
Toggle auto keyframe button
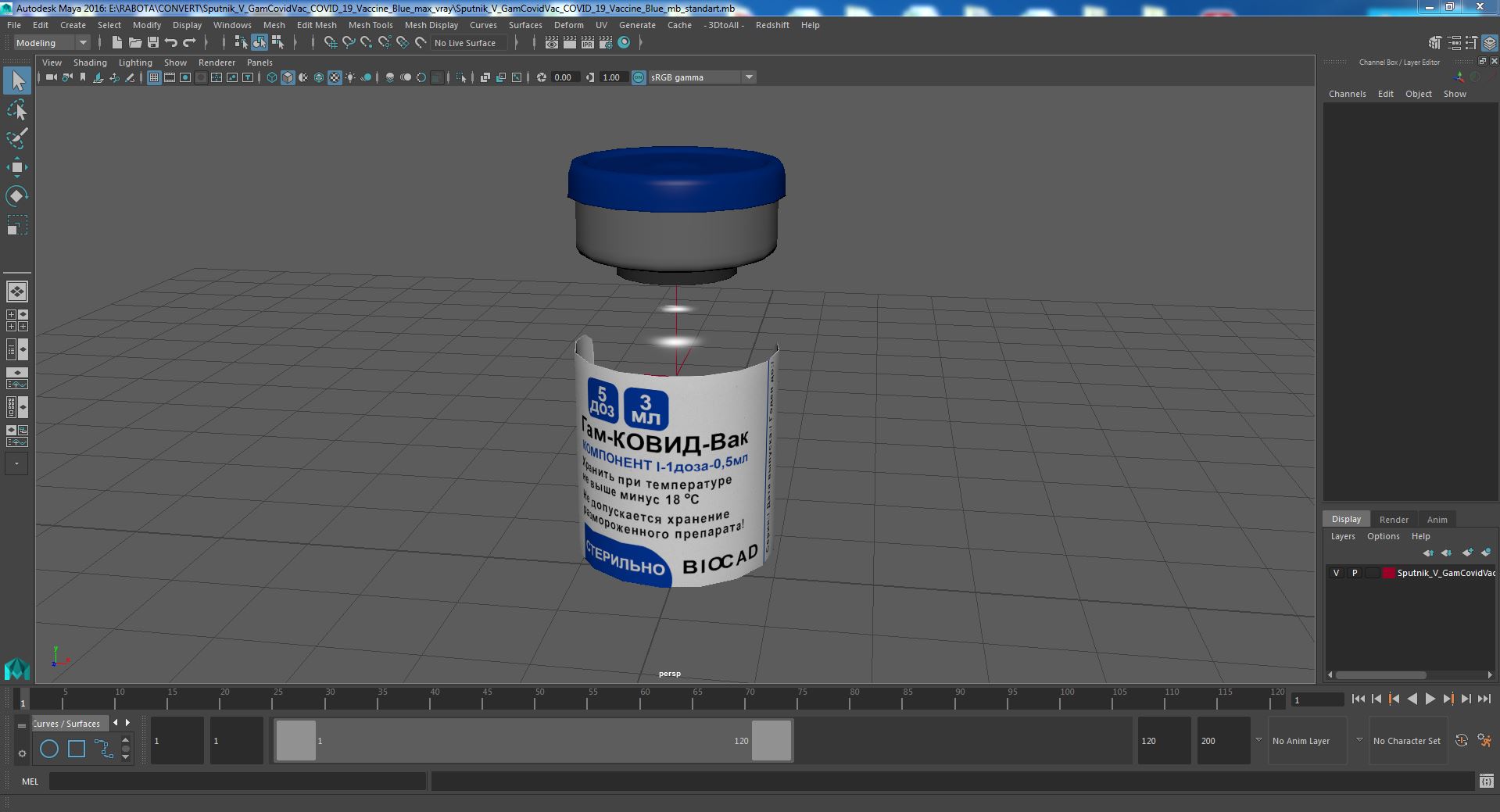[1461, 740]
